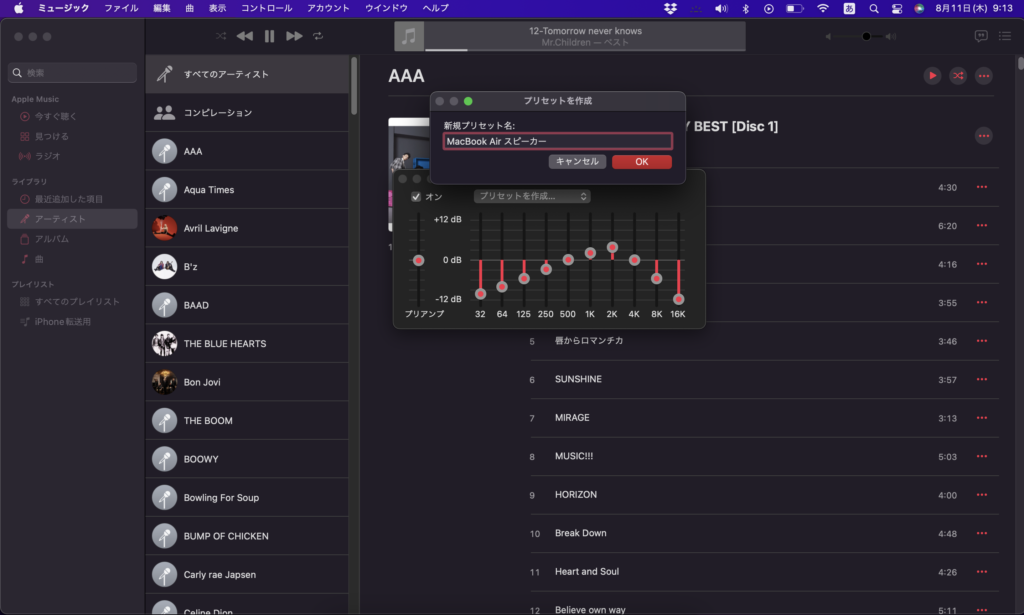Open the equalizer preset dropdown
Viewport: 1024px width, 615px height.
532,197
